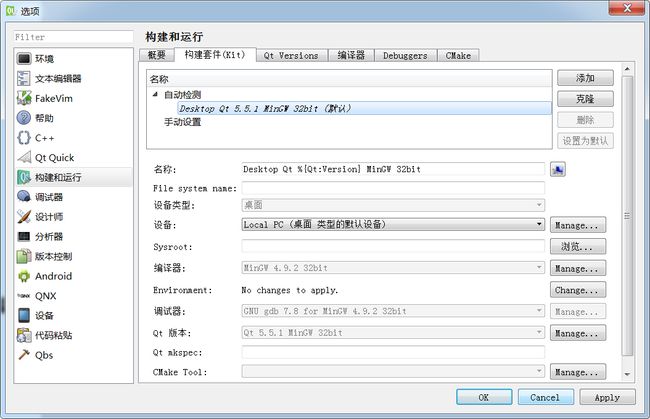Select the 设计师 designer category icon

[x=24, y=217]
